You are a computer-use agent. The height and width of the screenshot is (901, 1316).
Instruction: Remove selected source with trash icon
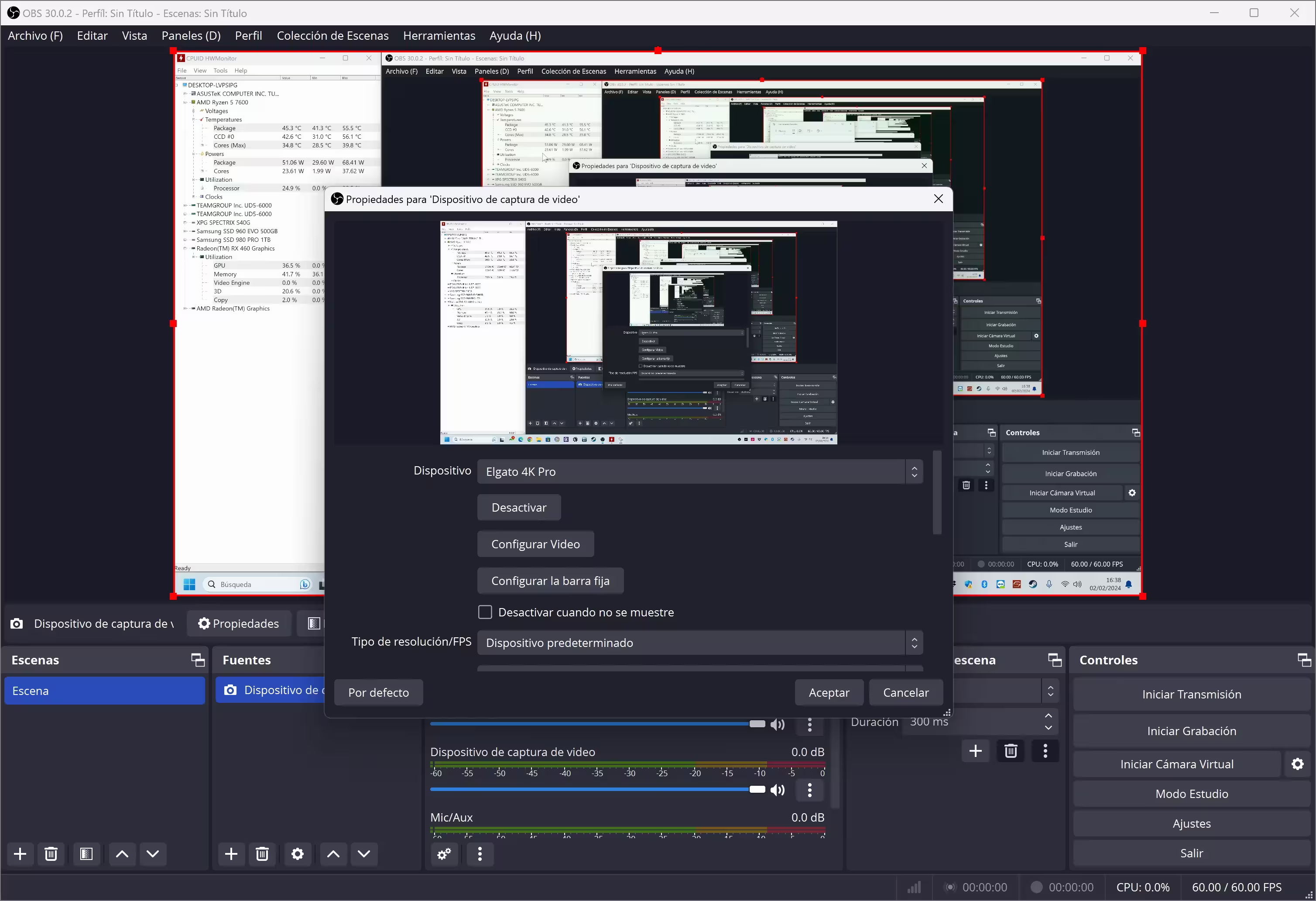tap(262, 854)
